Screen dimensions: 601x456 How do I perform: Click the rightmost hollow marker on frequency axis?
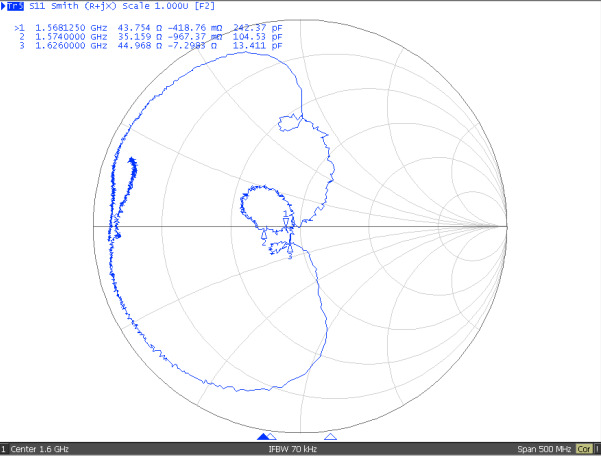click(x=331, y=437)
